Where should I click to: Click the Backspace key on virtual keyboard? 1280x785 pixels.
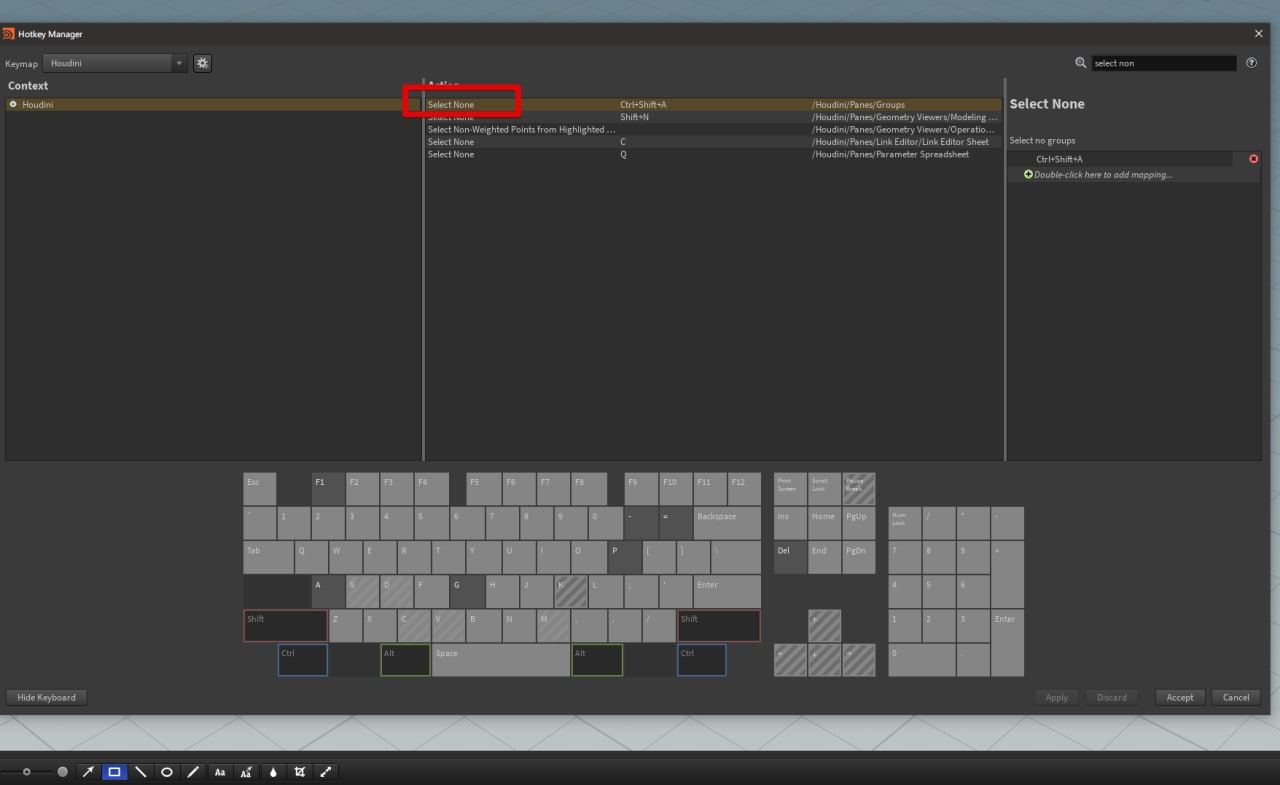point(727,523)
